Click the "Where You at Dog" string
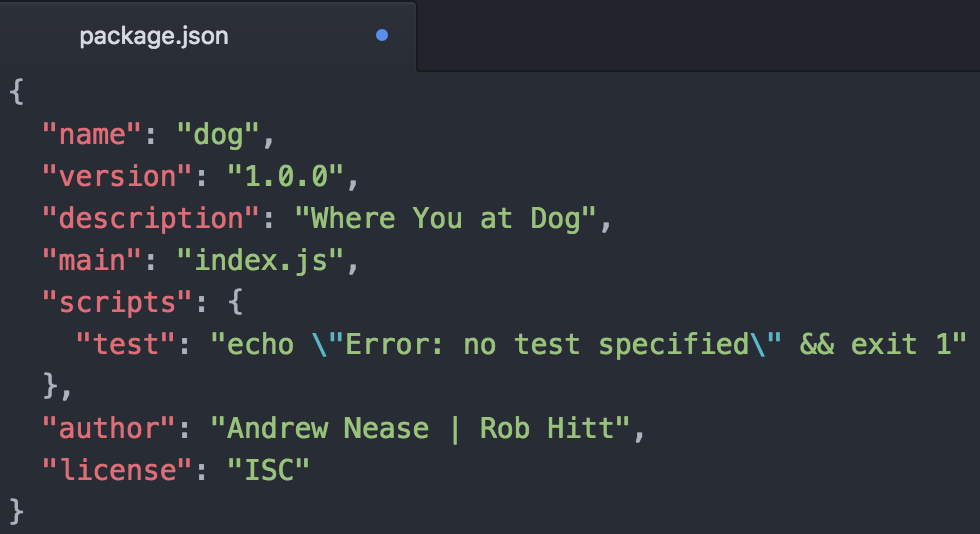The height and width of the screenshot is (534, 980). coord(445,219)
